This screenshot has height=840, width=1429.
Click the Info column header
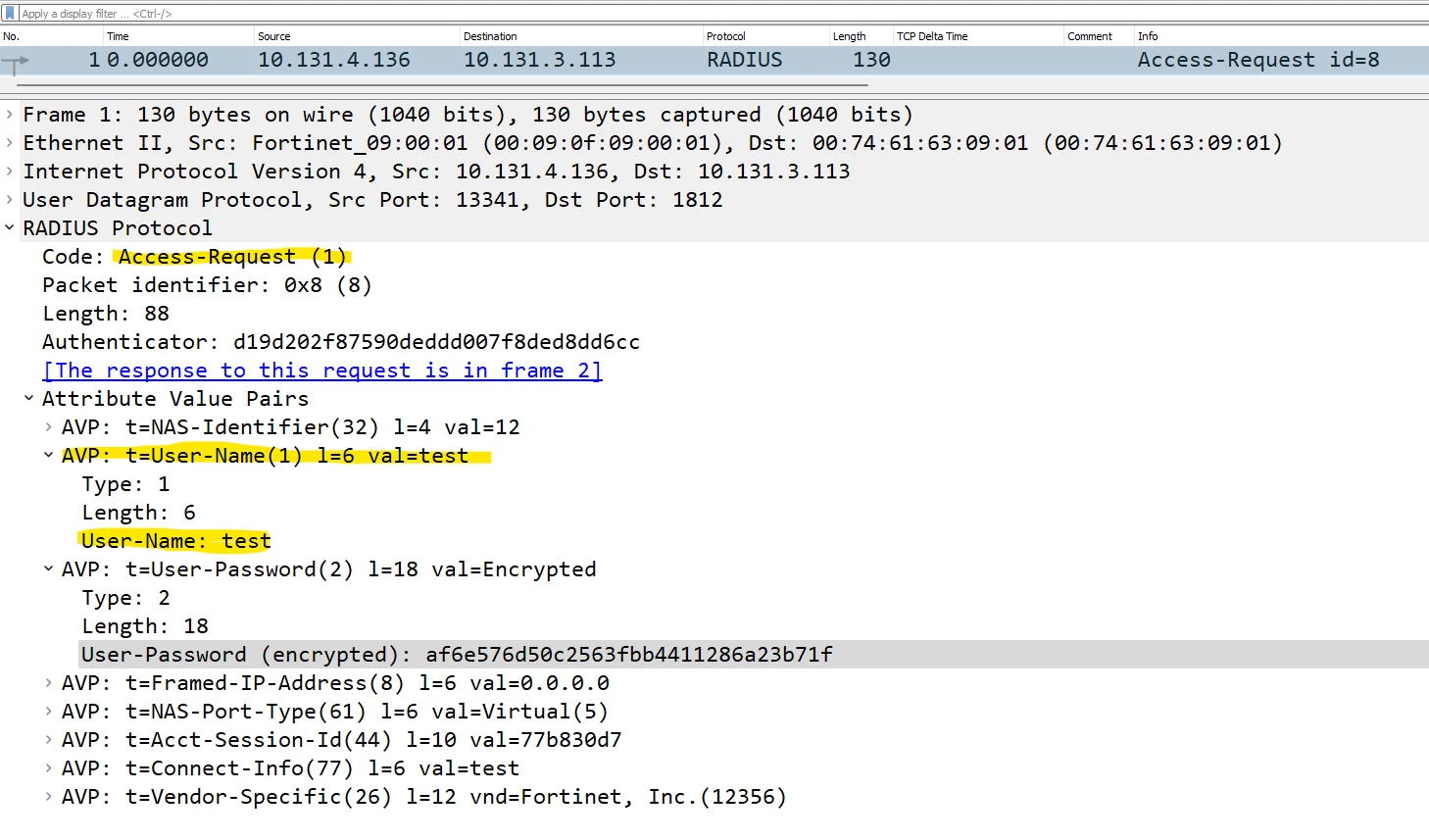coord(1281,36)
